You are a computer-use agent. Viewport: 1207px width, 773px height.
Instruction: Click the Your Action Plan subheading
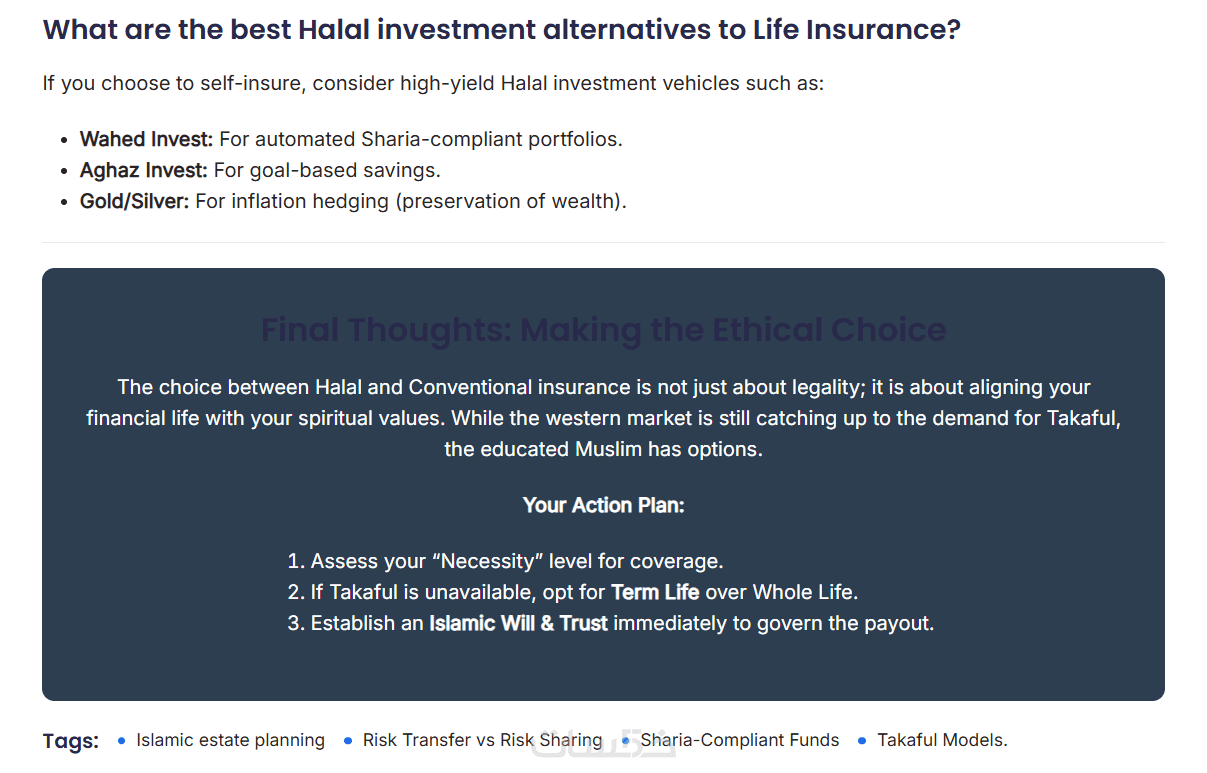pyautogui.click(x=603, y=505)
